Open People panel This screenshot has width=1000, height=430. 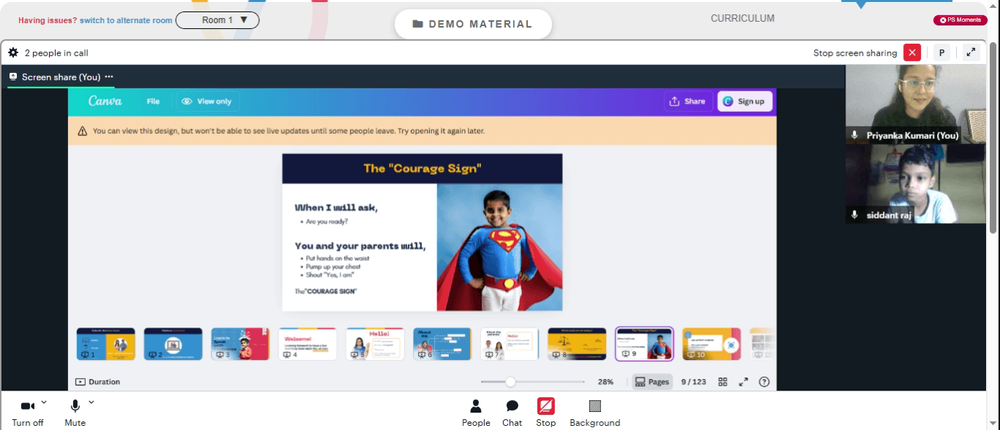[476, 413]
